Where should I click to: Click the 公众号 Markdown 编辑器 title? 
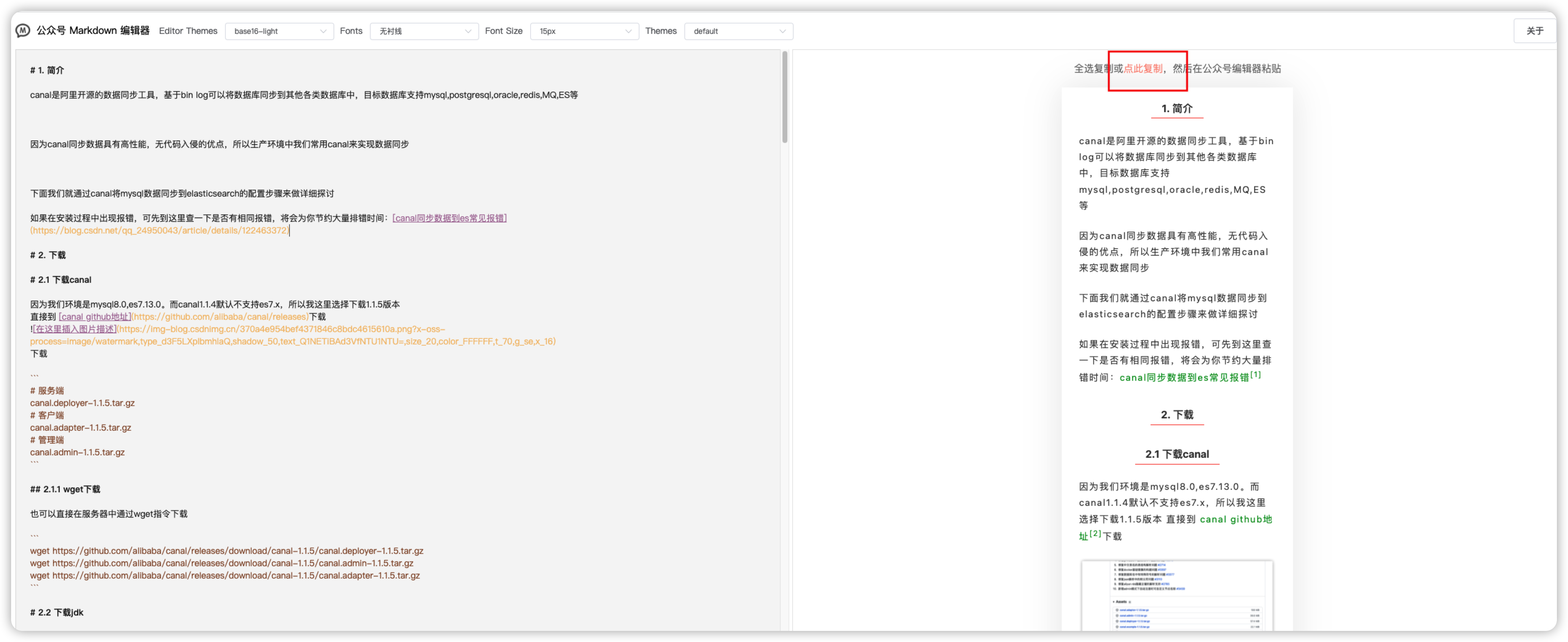92,30
